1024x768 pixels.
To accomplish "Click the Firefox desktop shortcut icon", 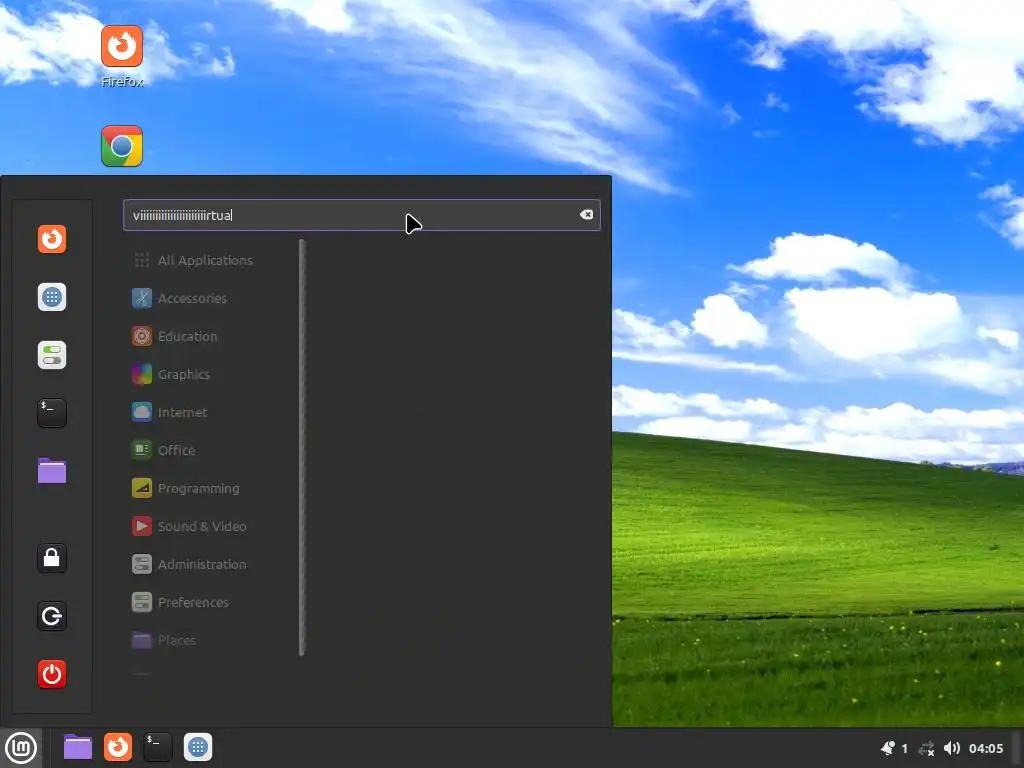I will point(121,46).
